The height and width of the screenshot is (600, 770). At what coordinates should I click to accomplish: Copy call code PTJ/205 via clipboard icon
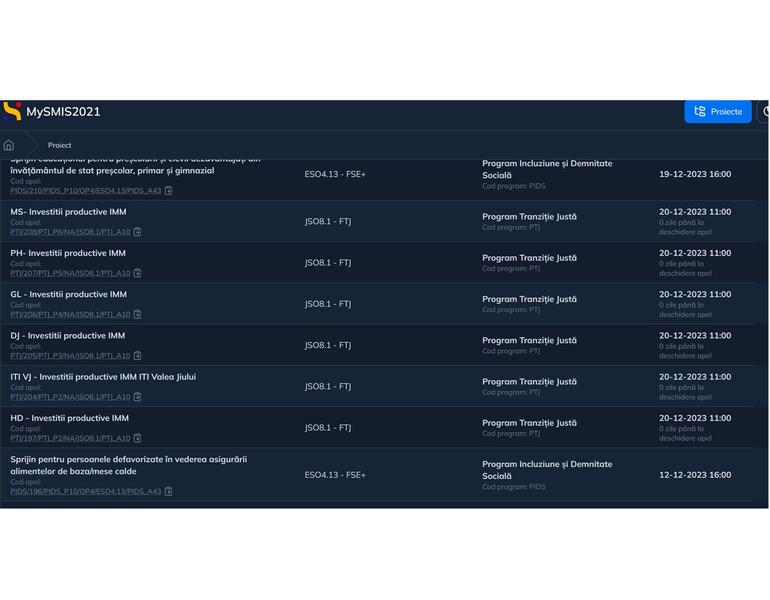138,355
